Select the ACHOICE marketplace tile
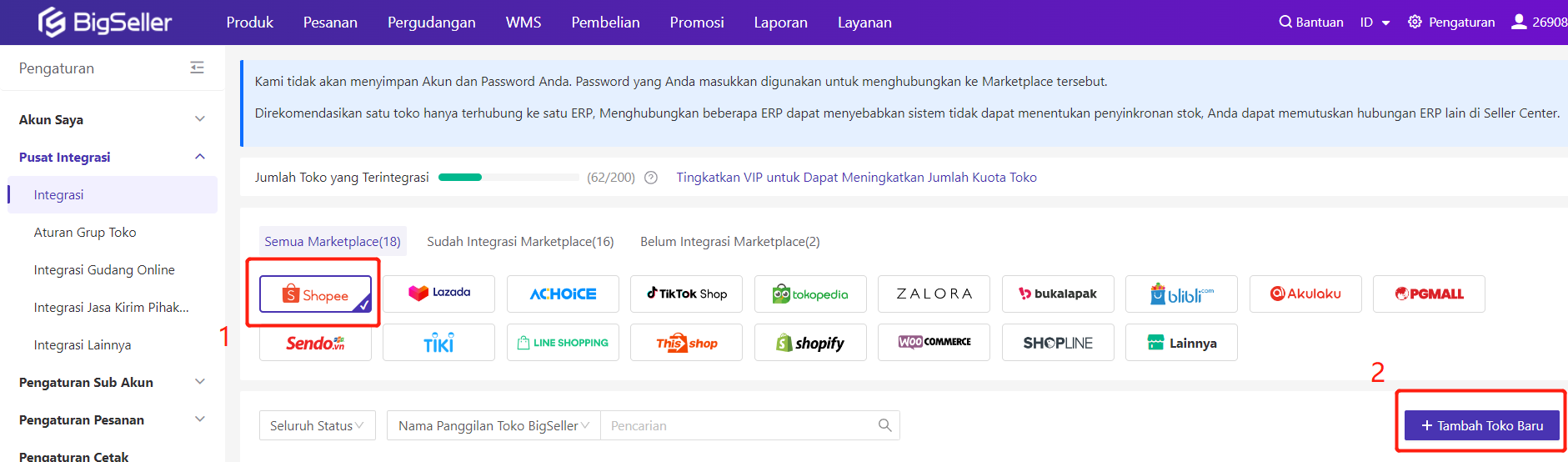Viewport: 1568px width, 462px height. (563, 294)
